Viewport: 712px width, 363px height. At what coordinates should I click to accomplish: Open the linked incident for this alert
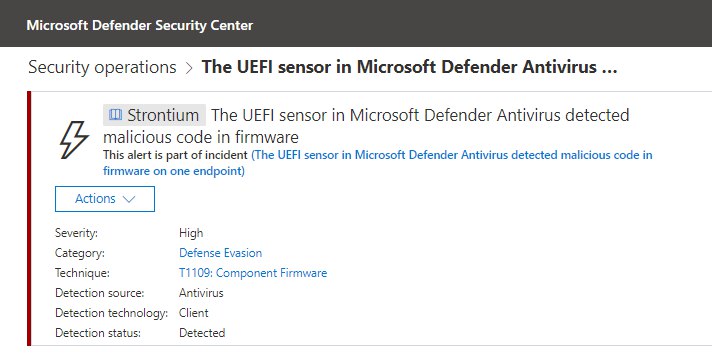click(x=377, y=163)
